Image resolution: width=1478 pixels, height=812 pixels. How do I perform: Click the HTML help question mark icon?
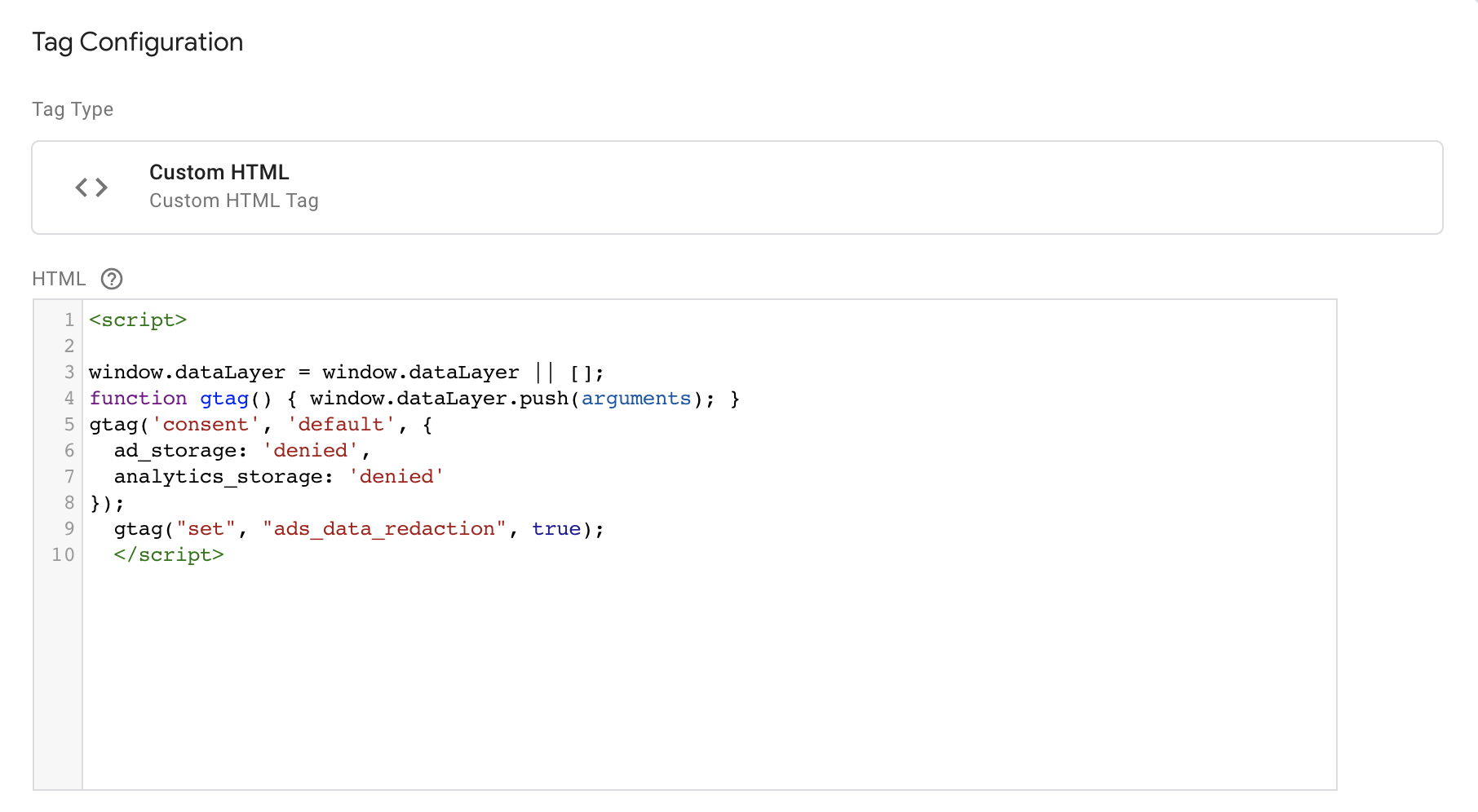112,279
